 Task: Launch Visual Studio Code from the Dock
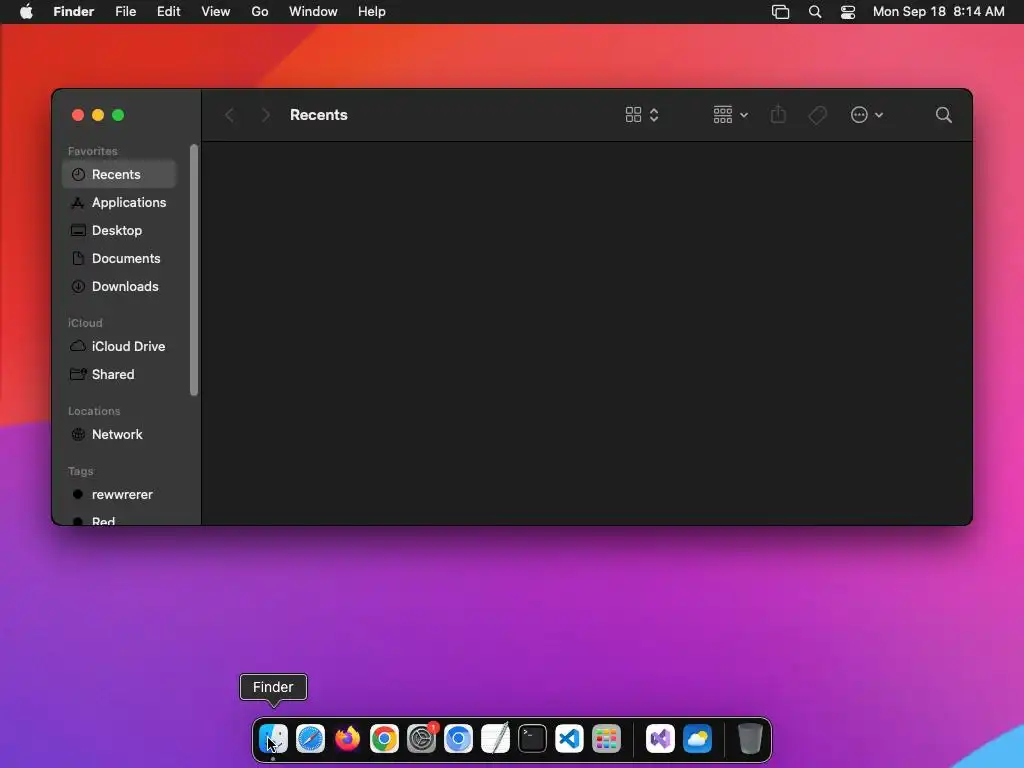(569, 739)
